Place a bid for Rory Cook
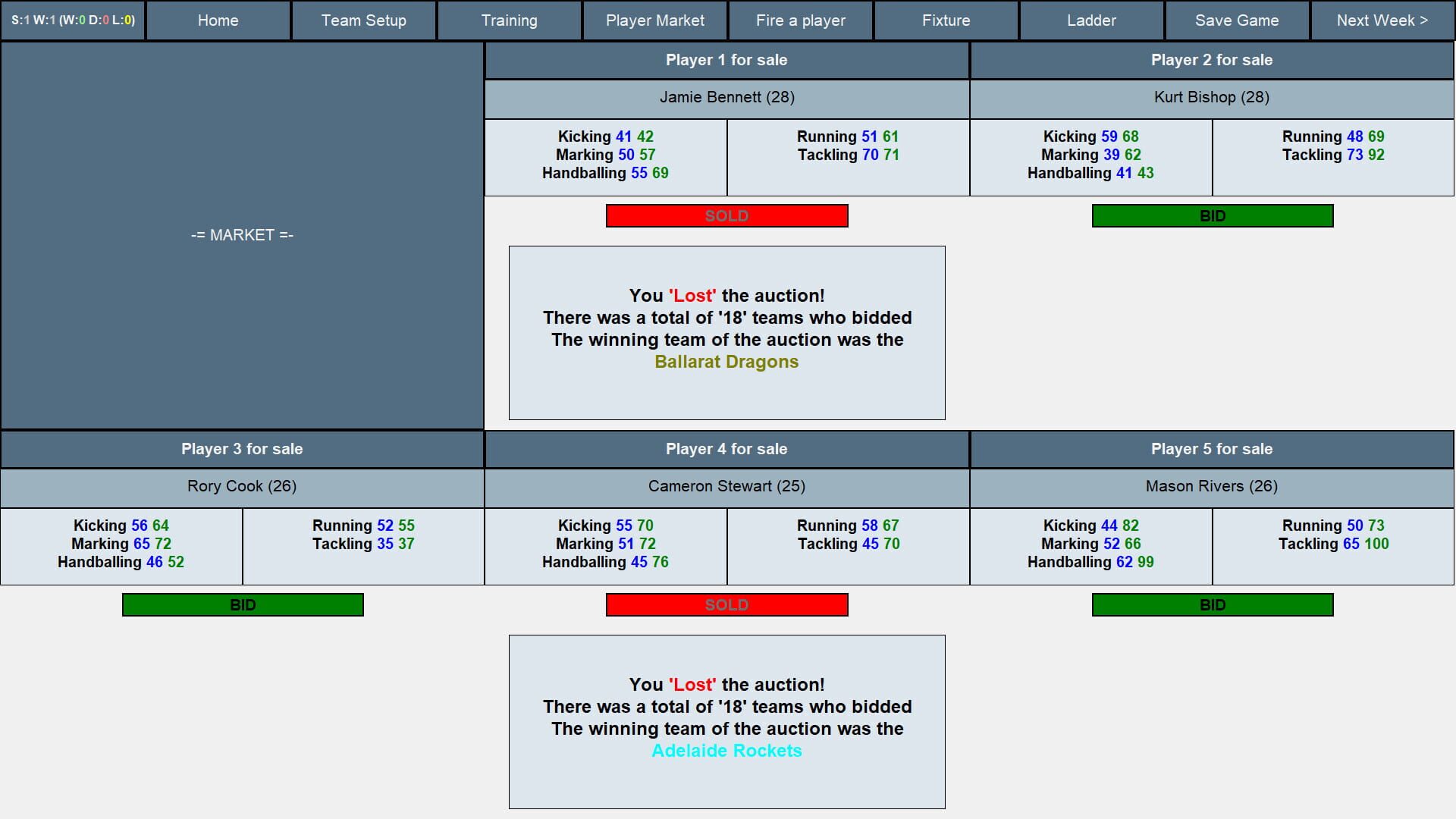The height and width of the screenshot is (819, 1456). 242,604
